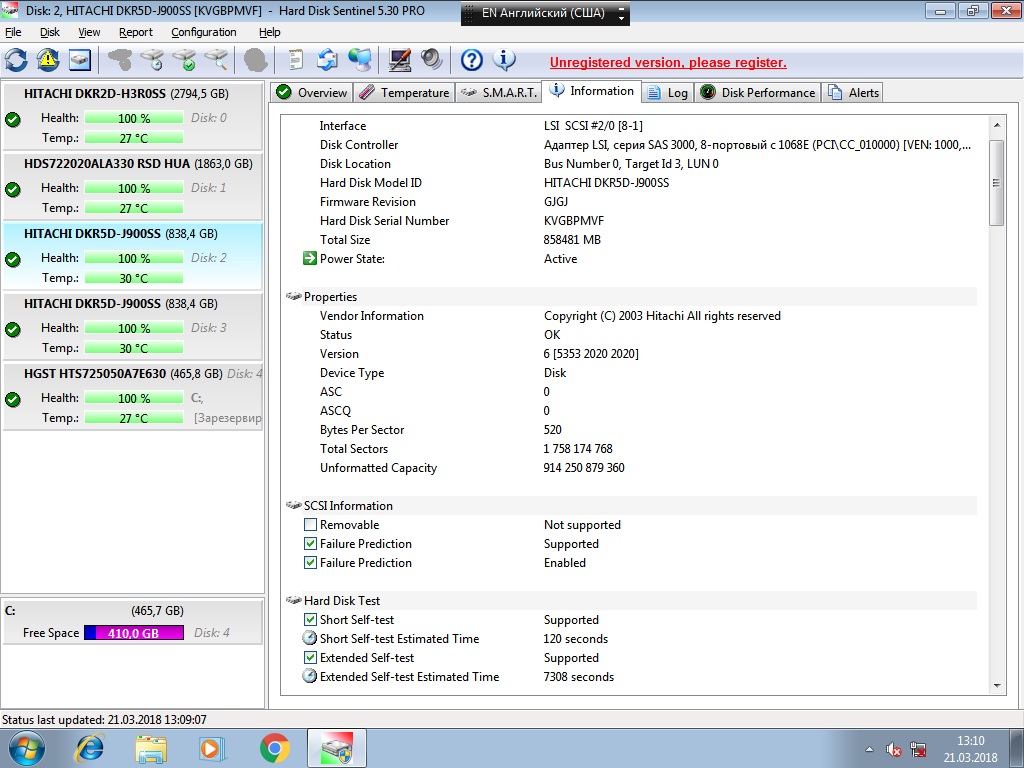Click the disk with magnifier toolbar icon
The height and width of the screenshot is (768, 1024).
[216, 60]
